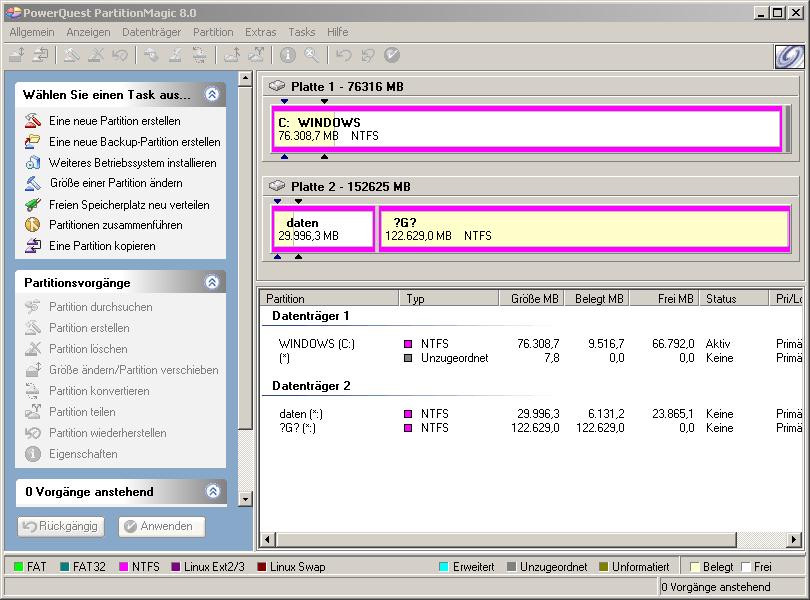Click the merge partitions toolbar icon
810x600 pixels.
tap(231, 55)
